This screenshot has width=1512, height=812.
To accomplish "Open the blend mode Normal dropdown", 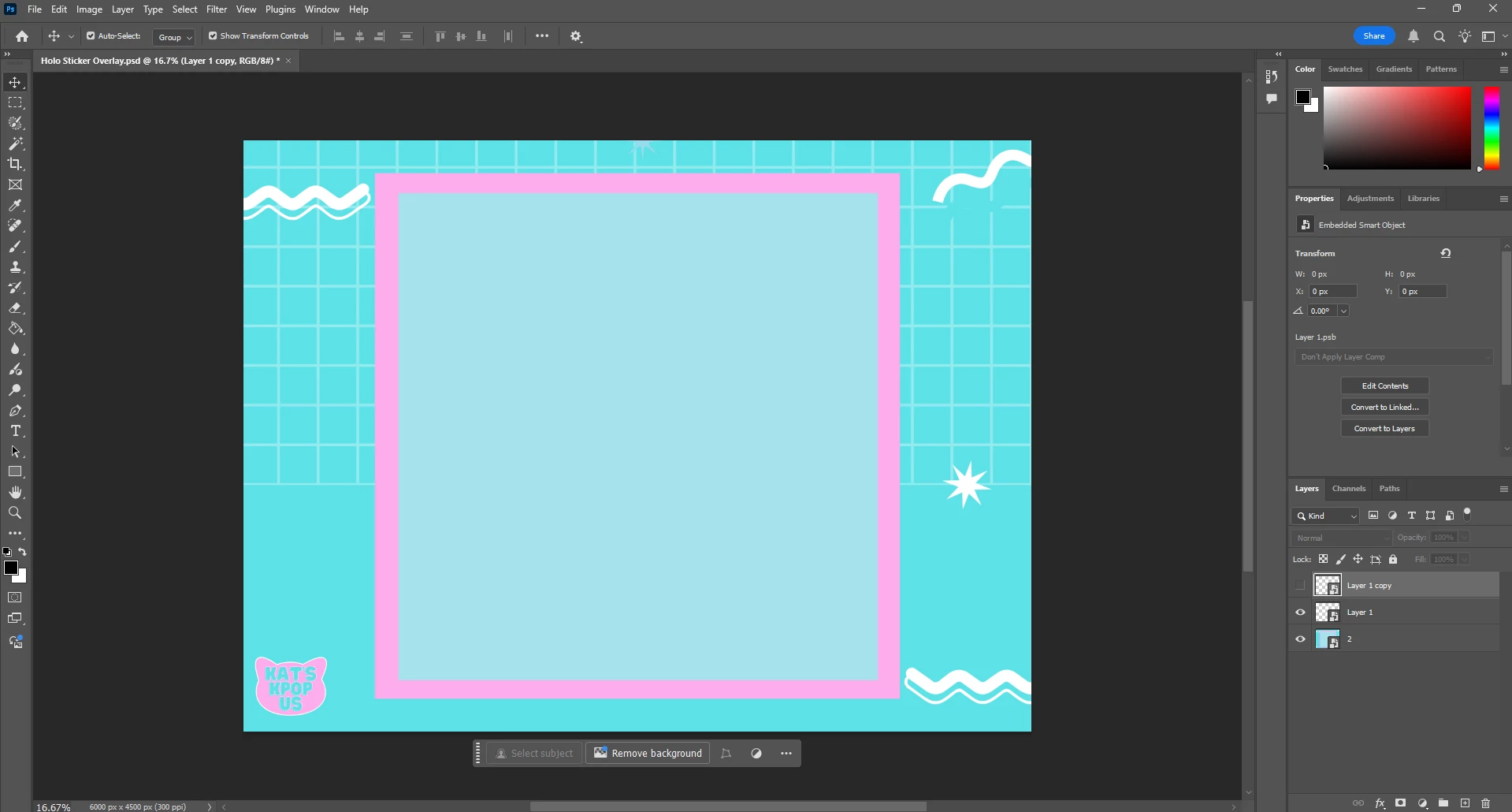I will click(1342, 538).
